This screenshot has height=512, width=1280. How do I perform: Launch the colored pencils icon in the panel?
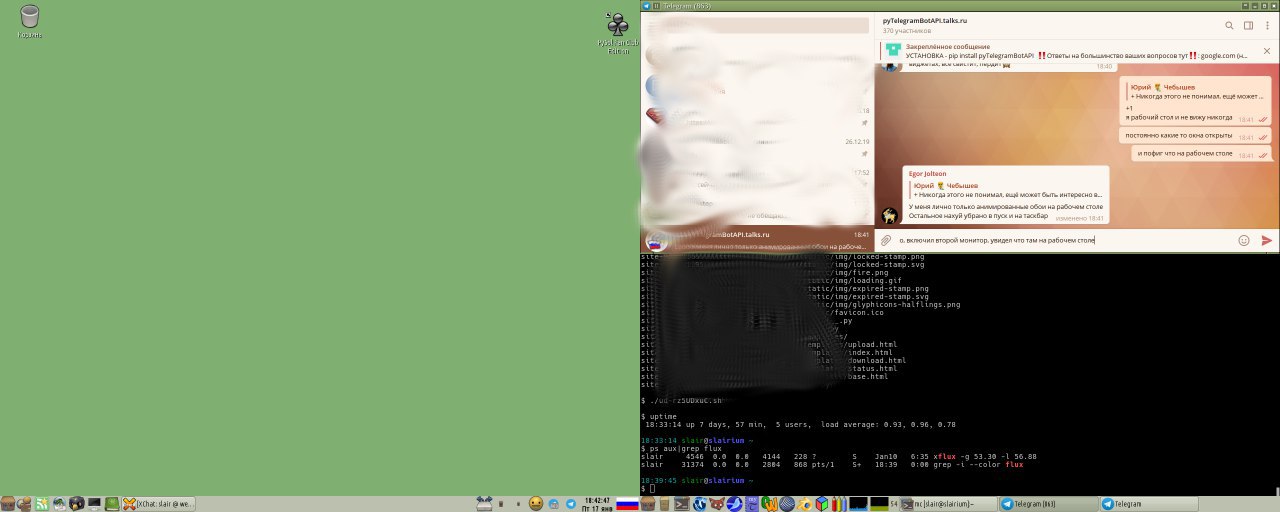[838, 503]
